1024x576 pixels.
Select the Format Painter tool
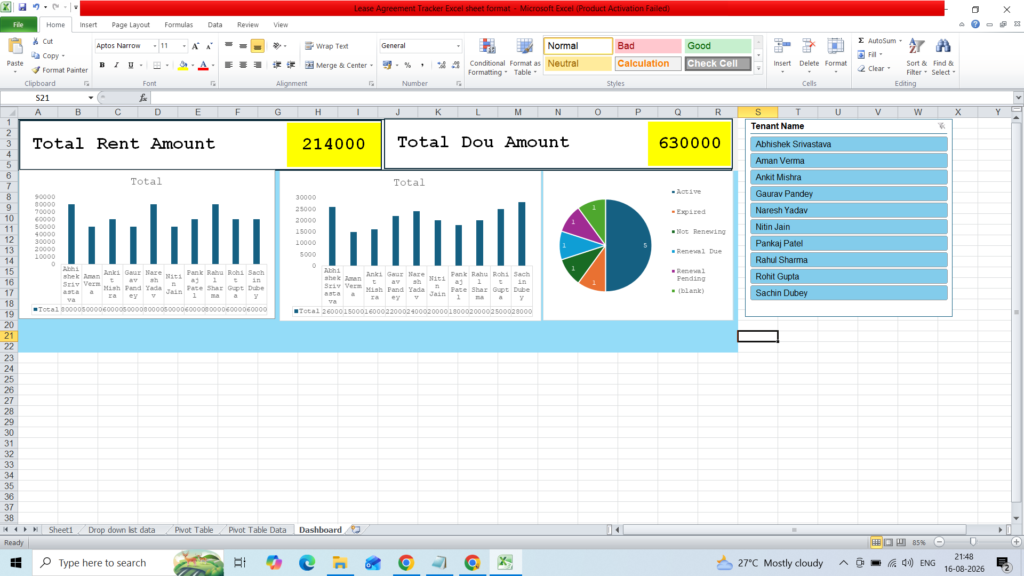(x=59, y=70)
